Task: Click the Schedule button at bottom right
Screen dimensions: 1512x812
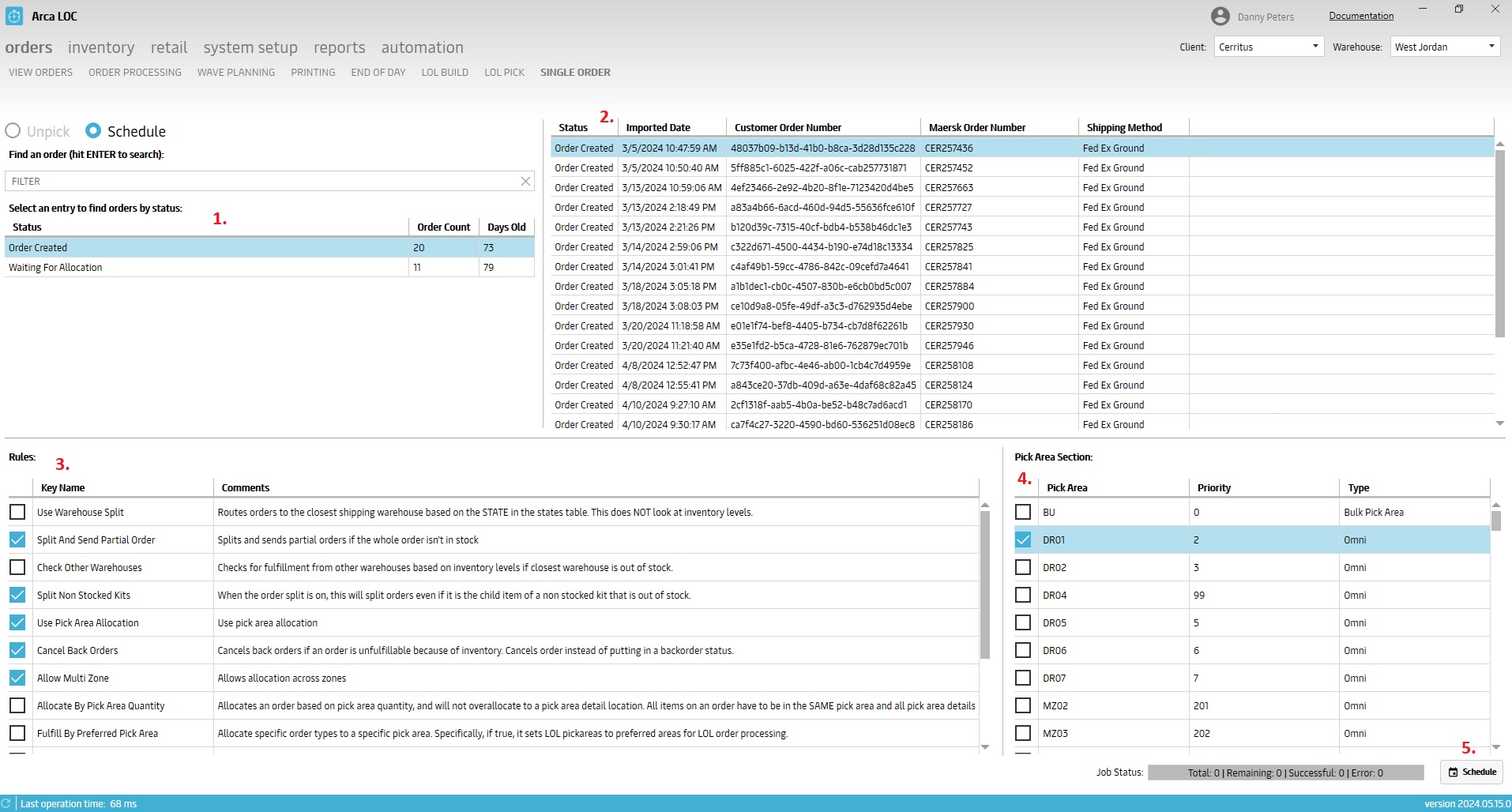Action: (1472, 772)
